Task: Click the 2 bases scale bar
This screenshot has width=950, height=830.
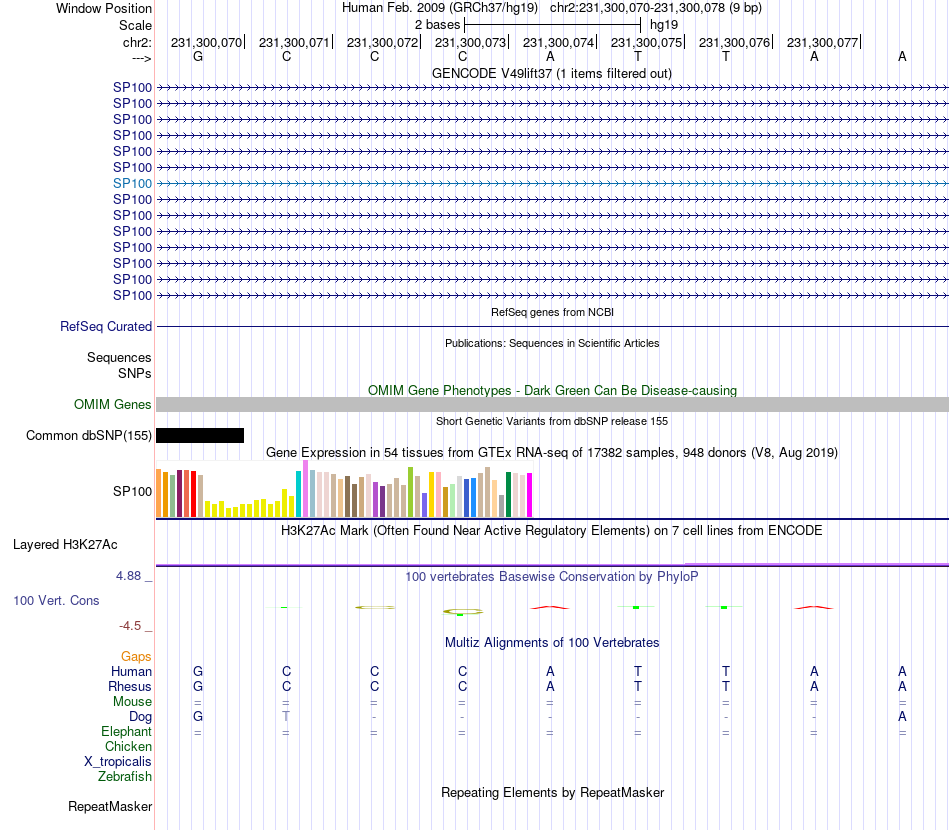Action: (x=552, y=25)
